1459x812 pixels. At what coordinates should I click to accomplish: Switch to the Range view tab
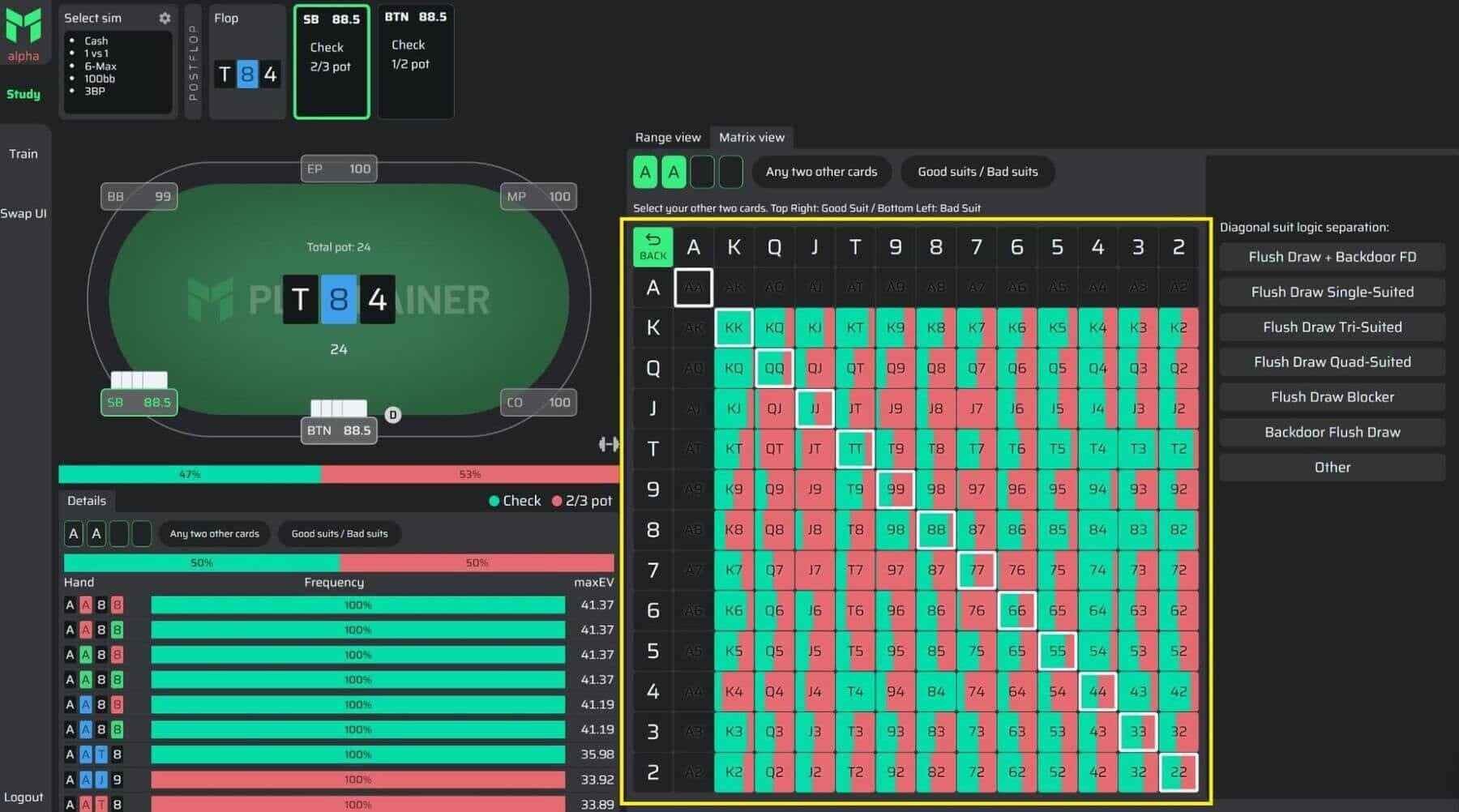click(667, 138)
